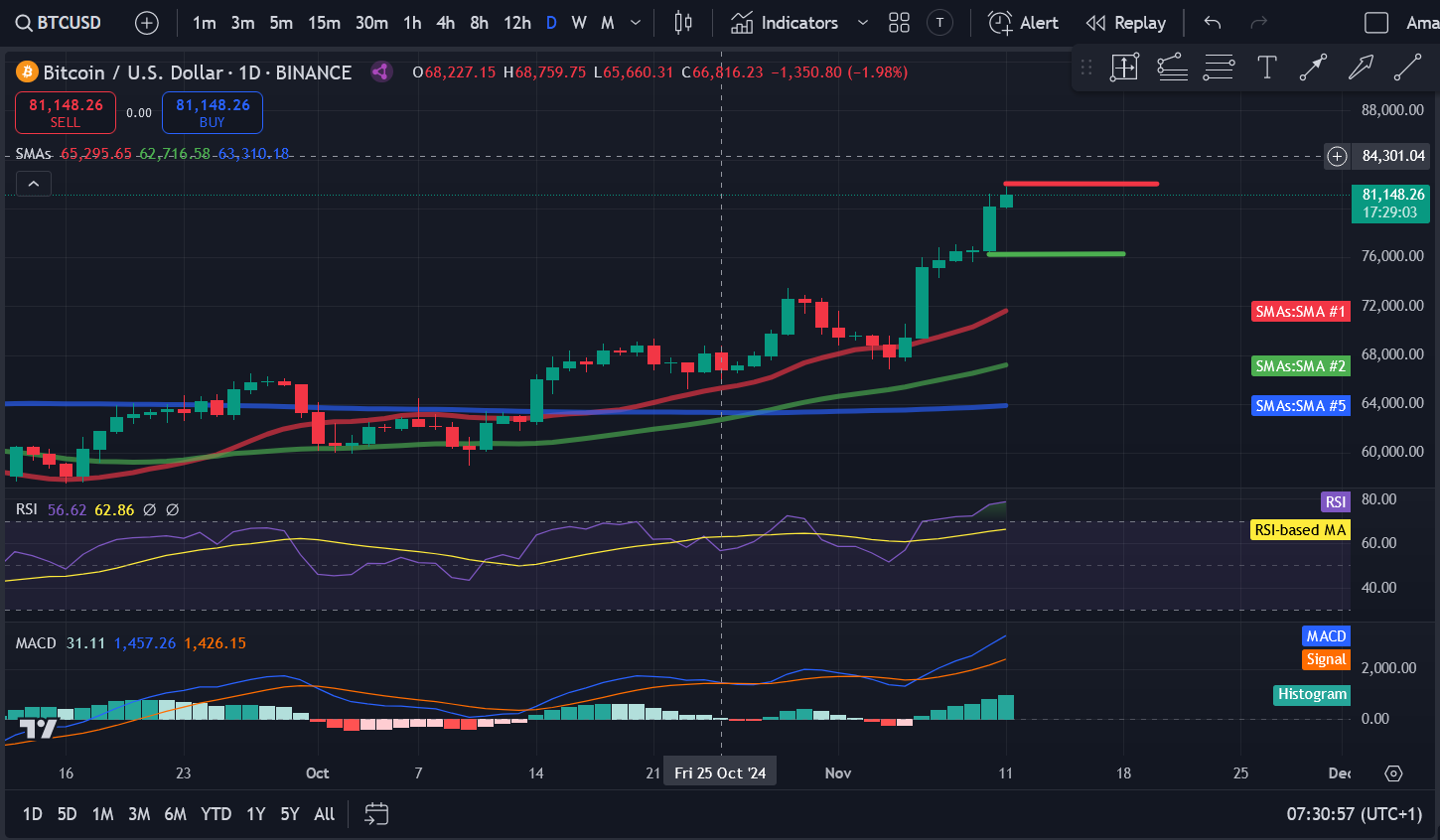Open time axis settings gear icon
The image size is (1440, 840).
tap(1393, 773)
